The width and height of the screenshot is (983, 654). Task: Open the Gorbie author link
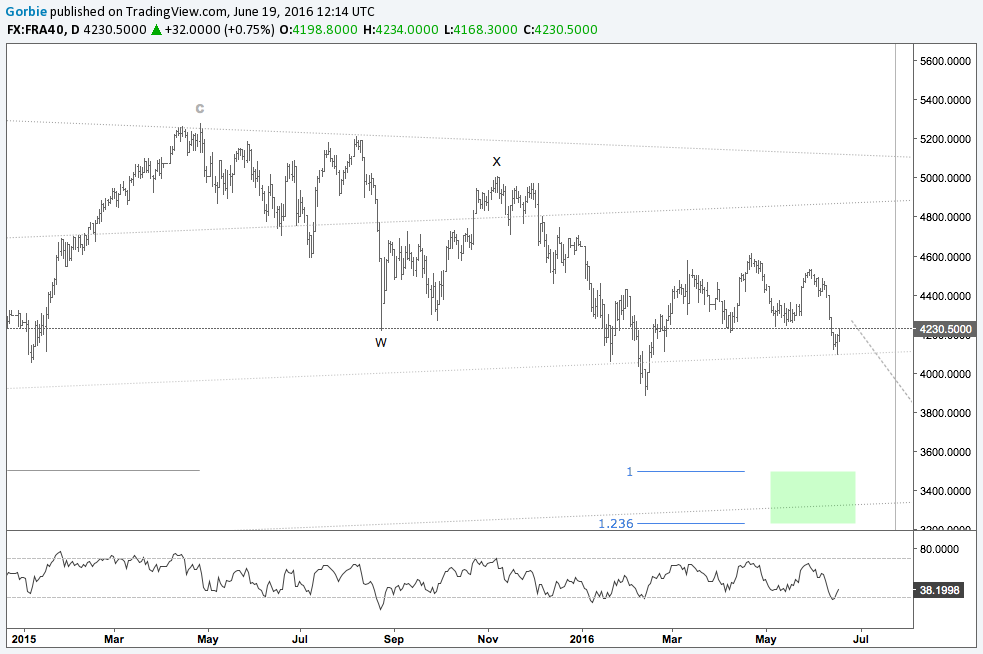coord(26,11)
